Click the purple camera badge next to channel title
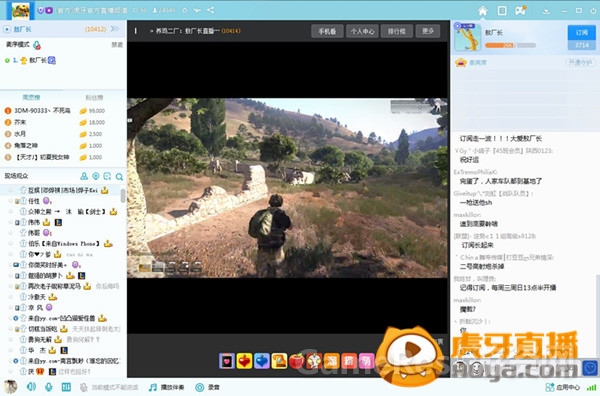This screenshot has height=396, width=600. tap(49, 10)
